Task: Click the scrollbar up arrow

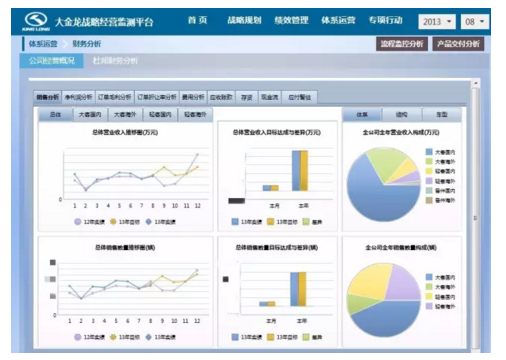Action: tap(476, 83)
